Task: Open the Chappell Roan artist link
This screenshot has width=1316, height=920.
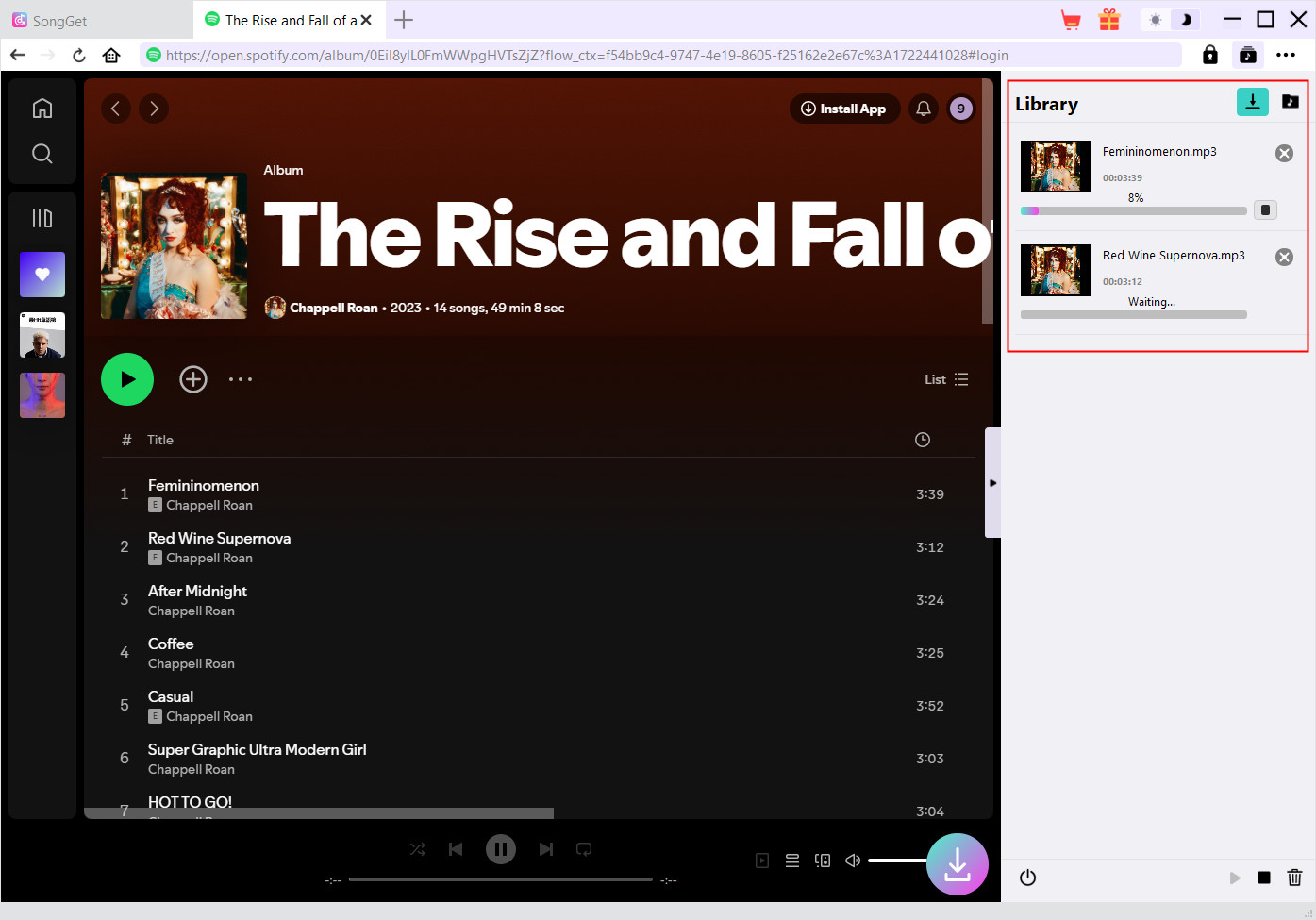Action: 333,308
